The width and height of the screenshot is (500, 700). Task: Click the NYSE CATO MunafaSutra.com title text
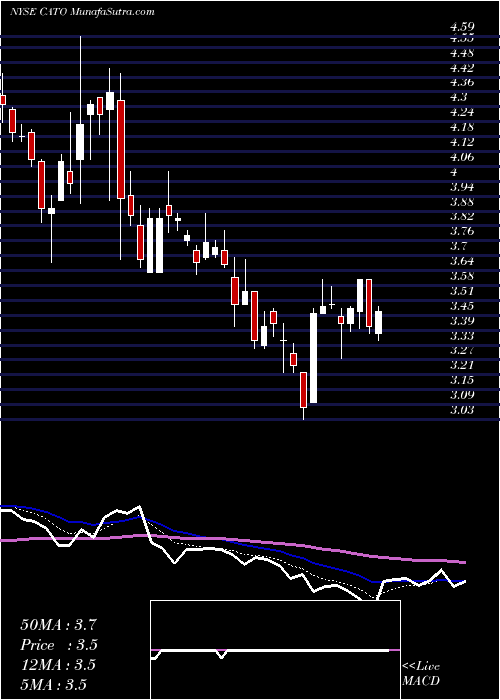[x=82, y=12]
